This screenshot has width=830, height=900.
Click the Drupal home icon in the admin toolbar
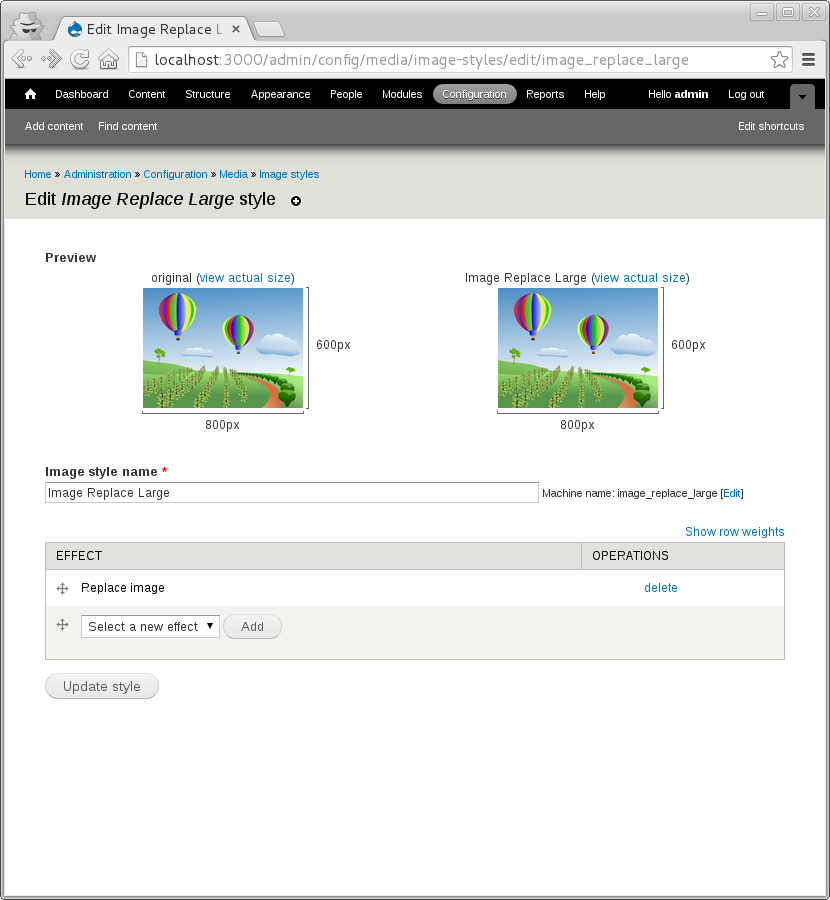tap(29, 93)
